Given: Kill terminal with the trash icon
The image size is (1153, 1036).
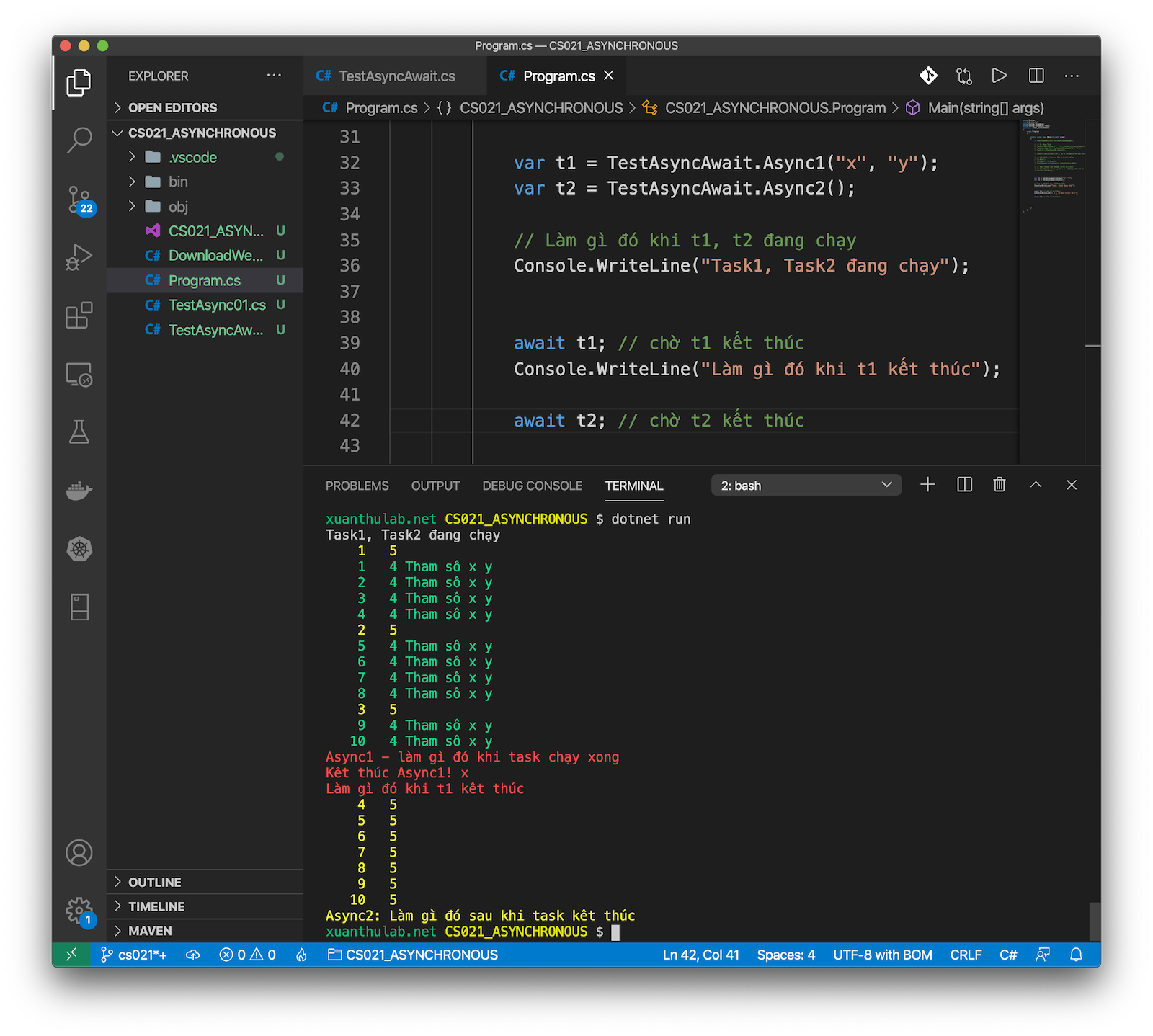Looking at the screenshot, I should (999, 485).
